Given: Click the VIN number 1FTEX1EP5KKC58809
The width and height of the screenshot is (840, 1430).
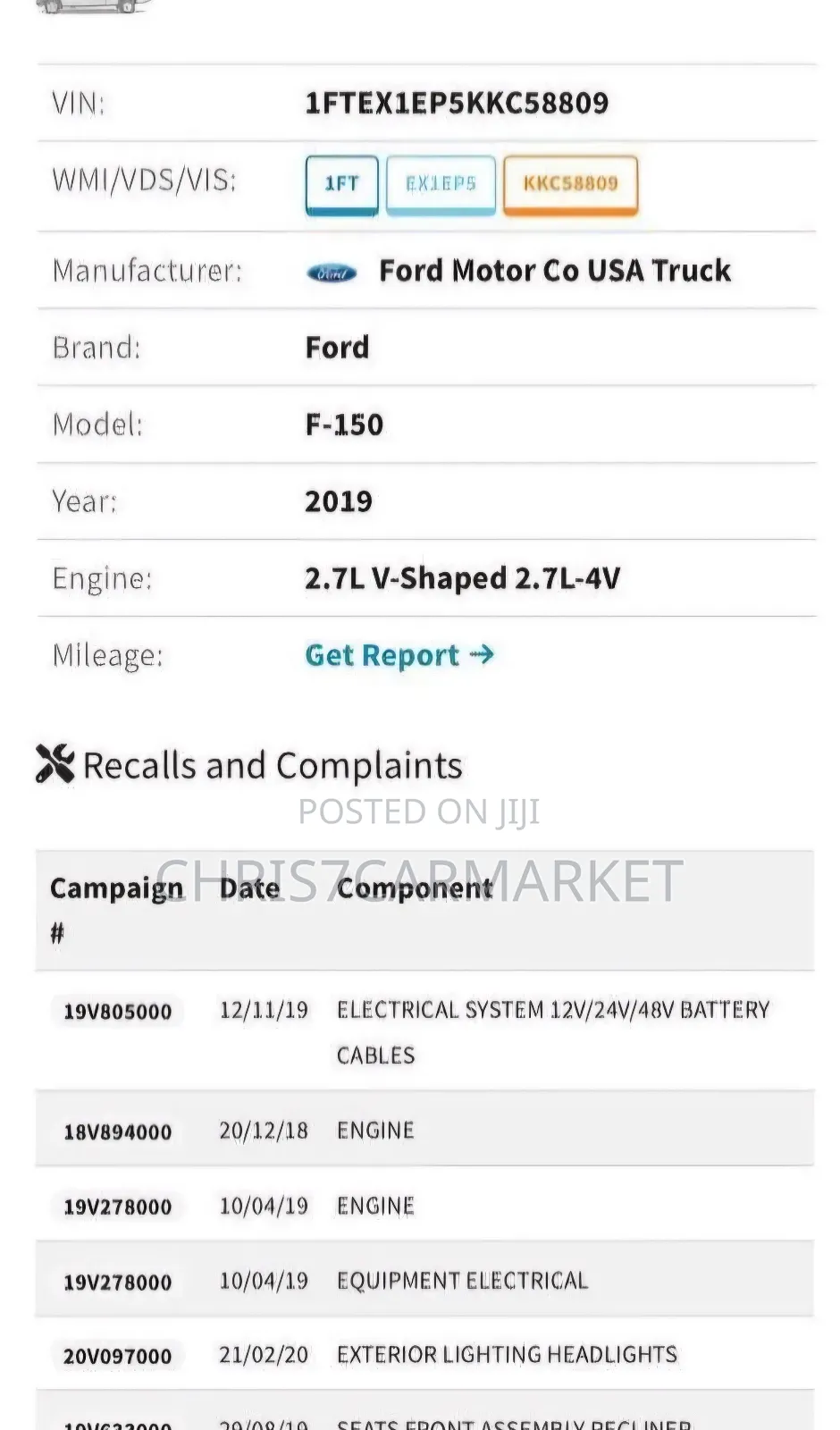Looking at the screenshot, I should (x=458, y=103).
